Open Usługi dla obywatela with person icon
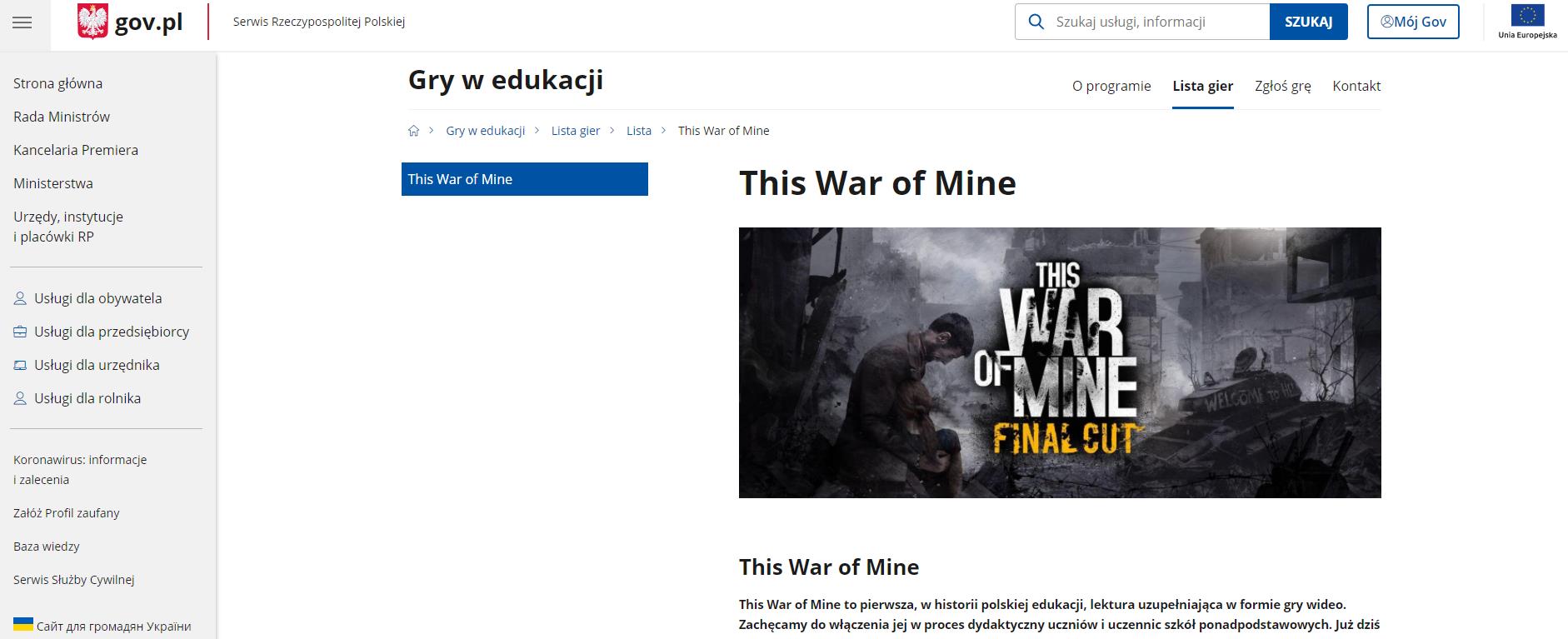The image size is (1568, 639). click(97, 298)
